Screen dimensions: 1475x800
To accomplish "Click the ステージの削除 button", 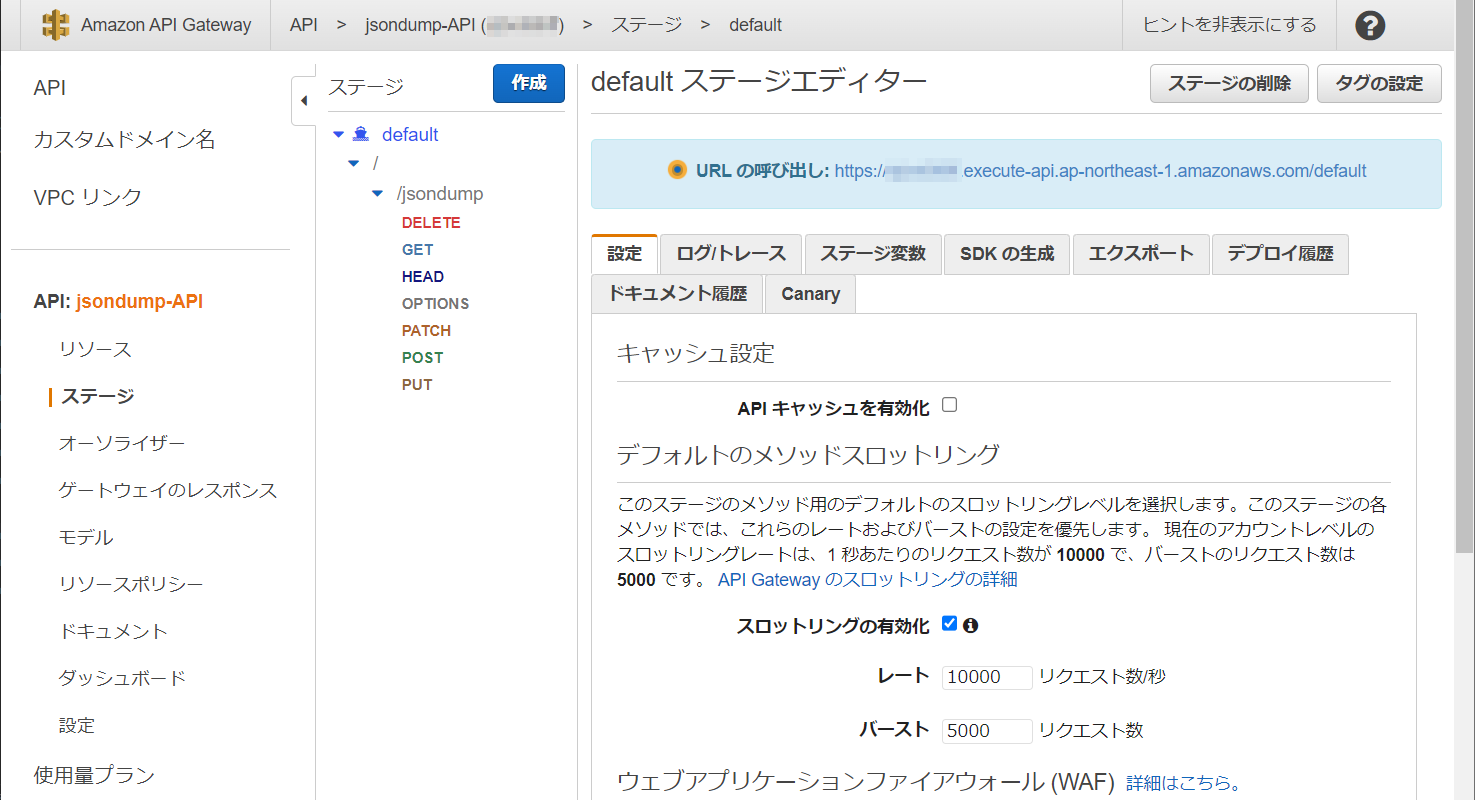I will click(1229, 84).
